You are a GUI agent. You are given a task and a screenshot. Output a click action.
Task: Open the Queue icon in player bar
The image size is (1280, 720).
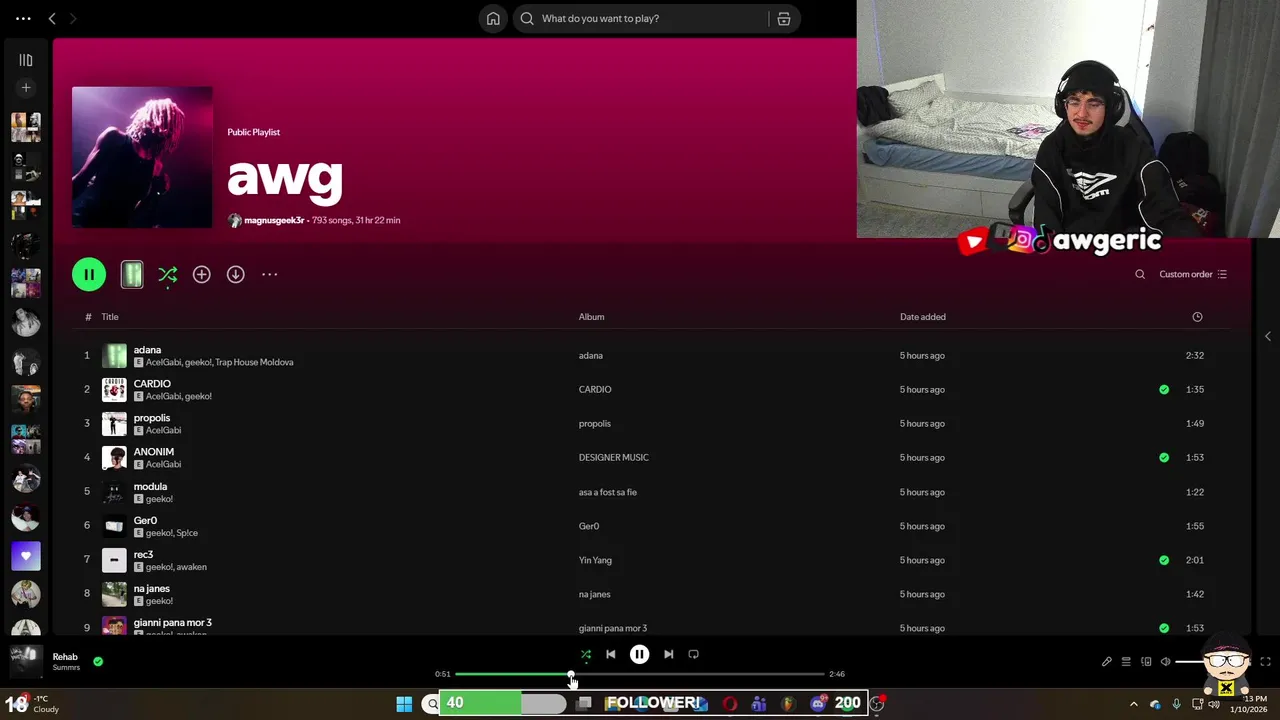coord(1126,661)
